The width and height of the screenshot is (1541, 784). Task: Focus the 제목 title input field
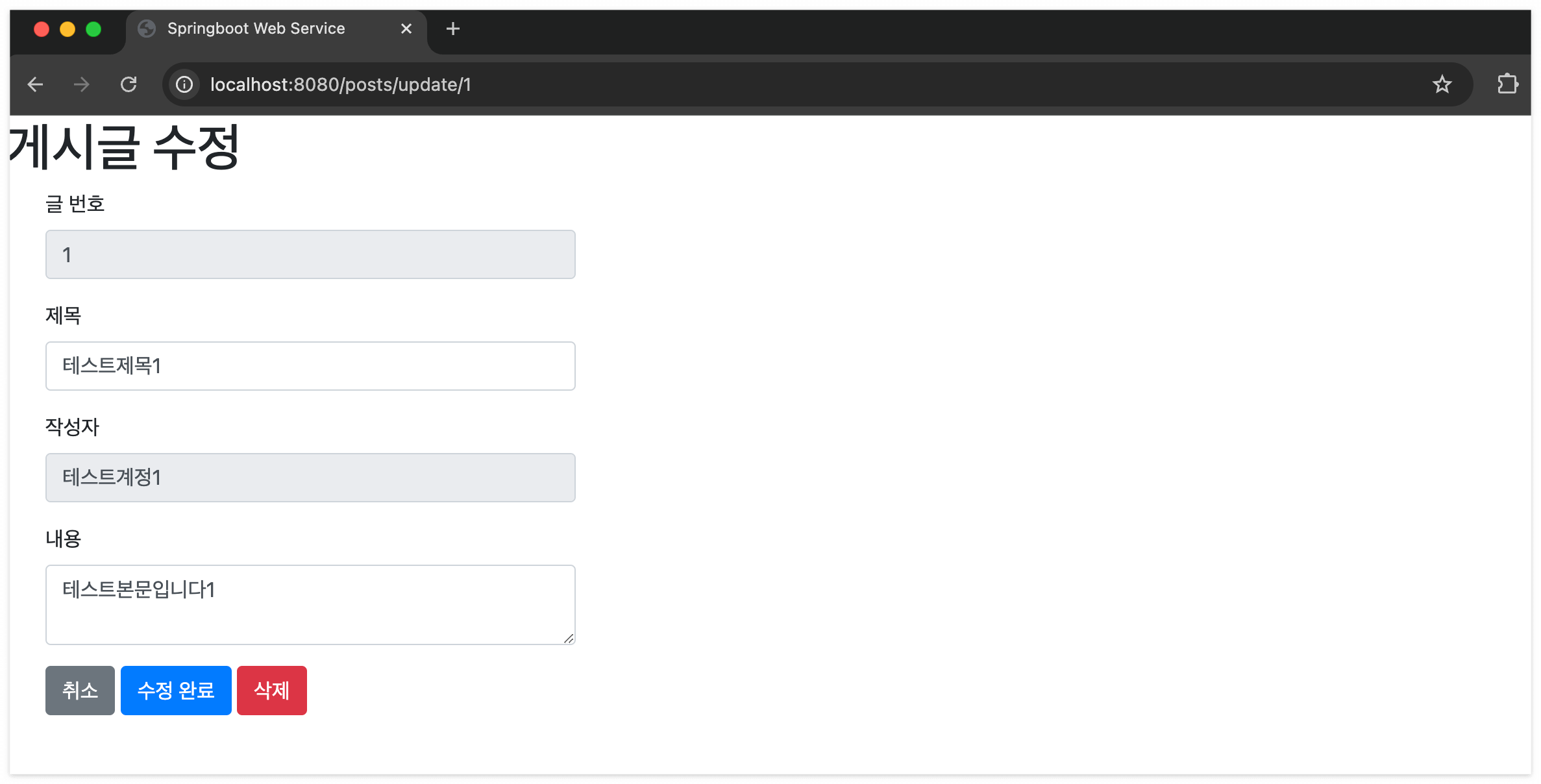pyautogui.click(x=310, y=366)
